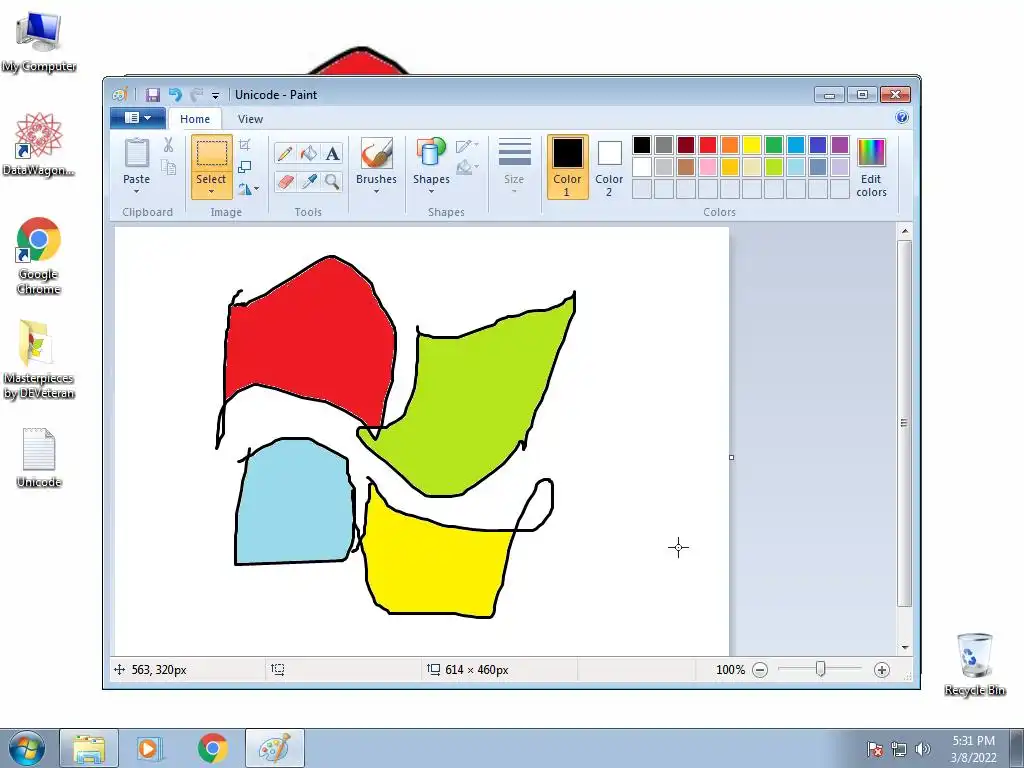Activate Color 2 background button
The image size is (1024, 768).
[609, 167]
